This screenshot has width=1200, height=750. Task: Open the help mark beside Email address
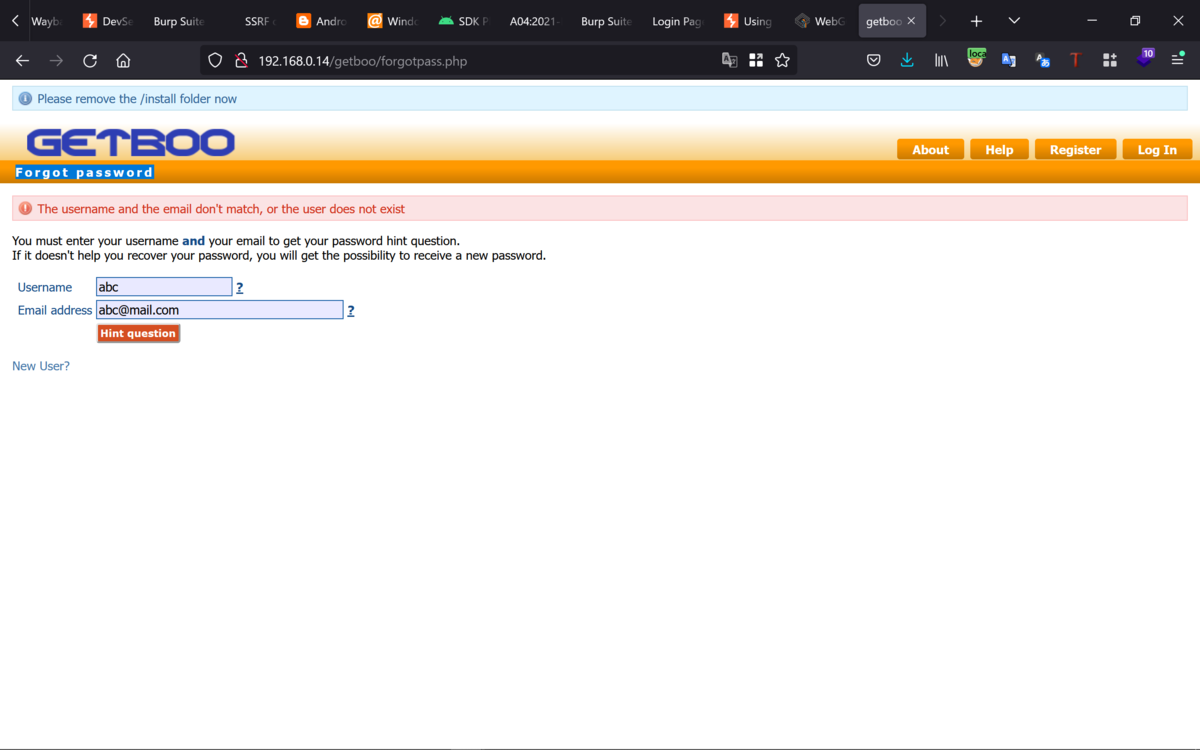tap(350, 311)
